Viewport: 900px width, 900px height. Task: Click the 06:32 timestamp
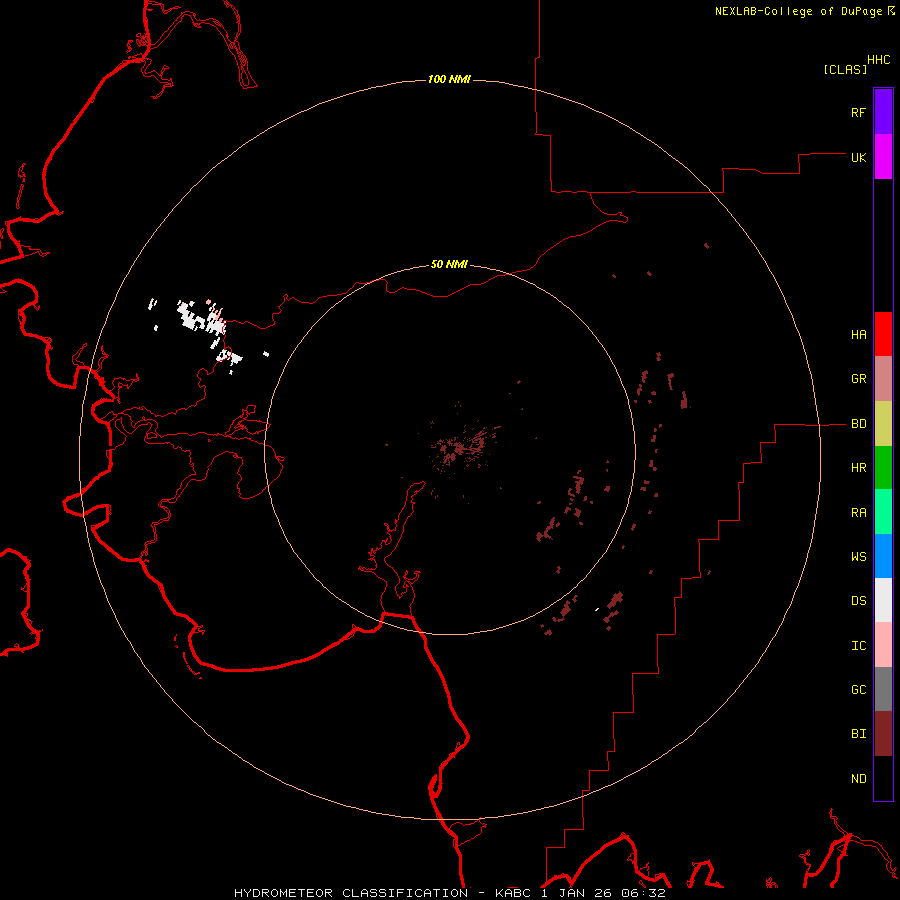pyautogui.click(x=643, y=893)
